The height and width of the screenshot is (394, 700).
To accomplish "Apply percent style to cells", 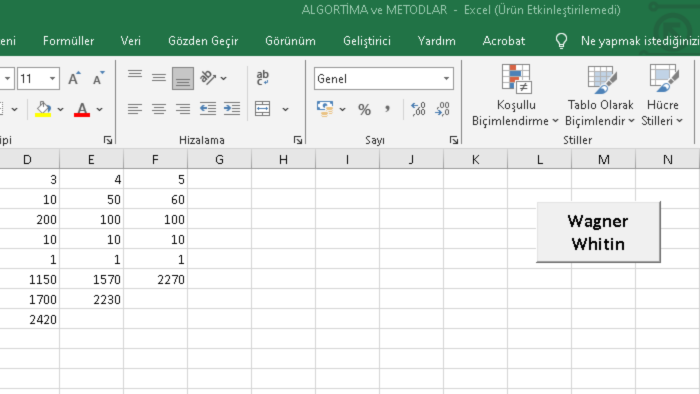I will (x=364, y=109).
